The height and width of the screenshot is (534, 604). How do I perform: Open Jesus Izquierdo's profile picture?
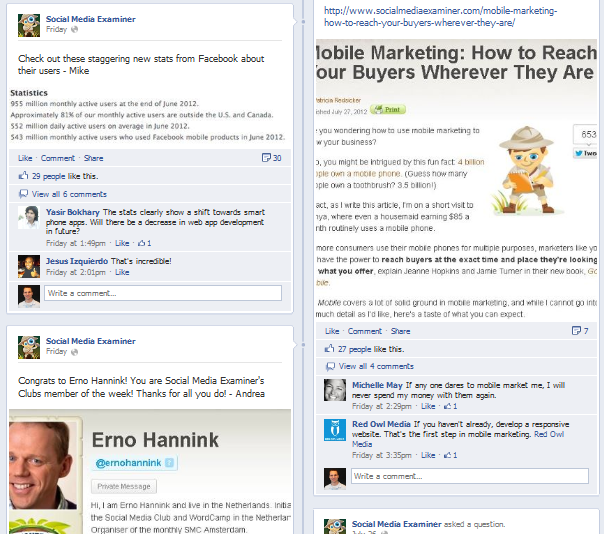[29, 266]
